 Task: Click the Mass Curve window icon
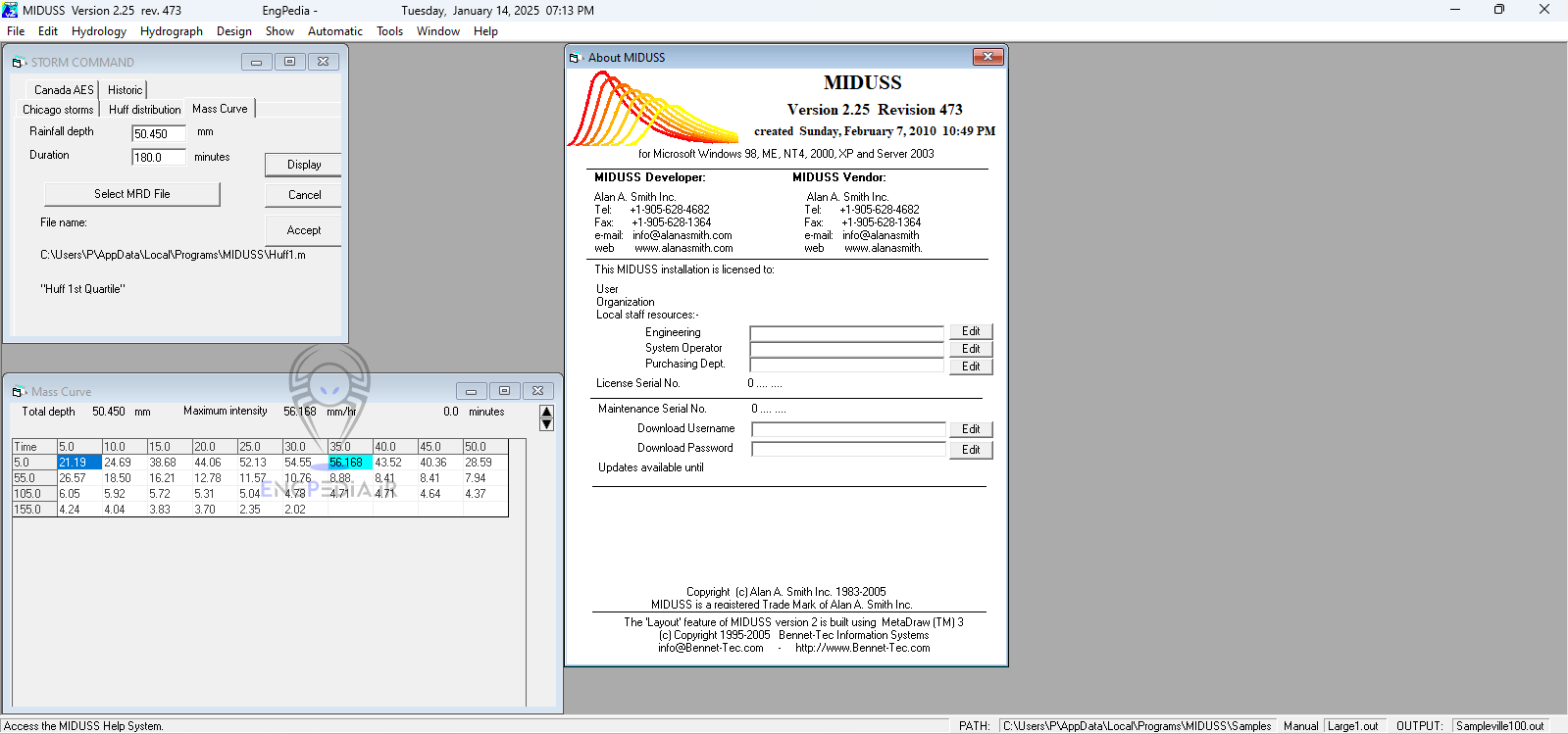click(19, 392)
